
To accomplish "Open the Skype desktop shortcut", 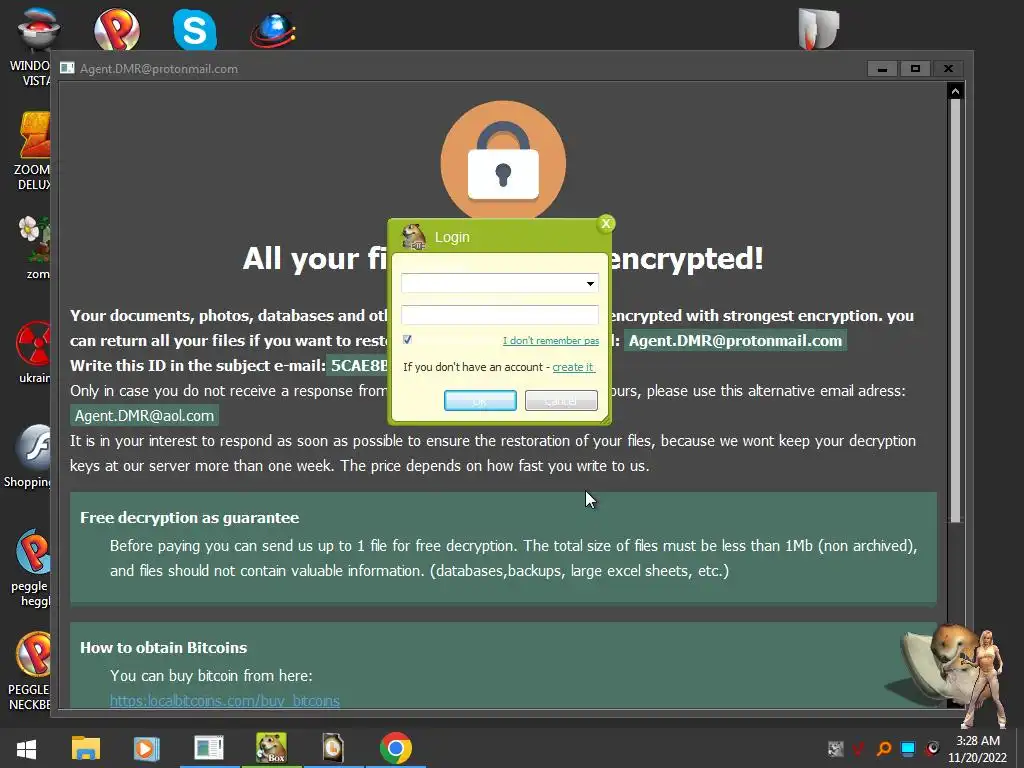I will coord(195,29).
